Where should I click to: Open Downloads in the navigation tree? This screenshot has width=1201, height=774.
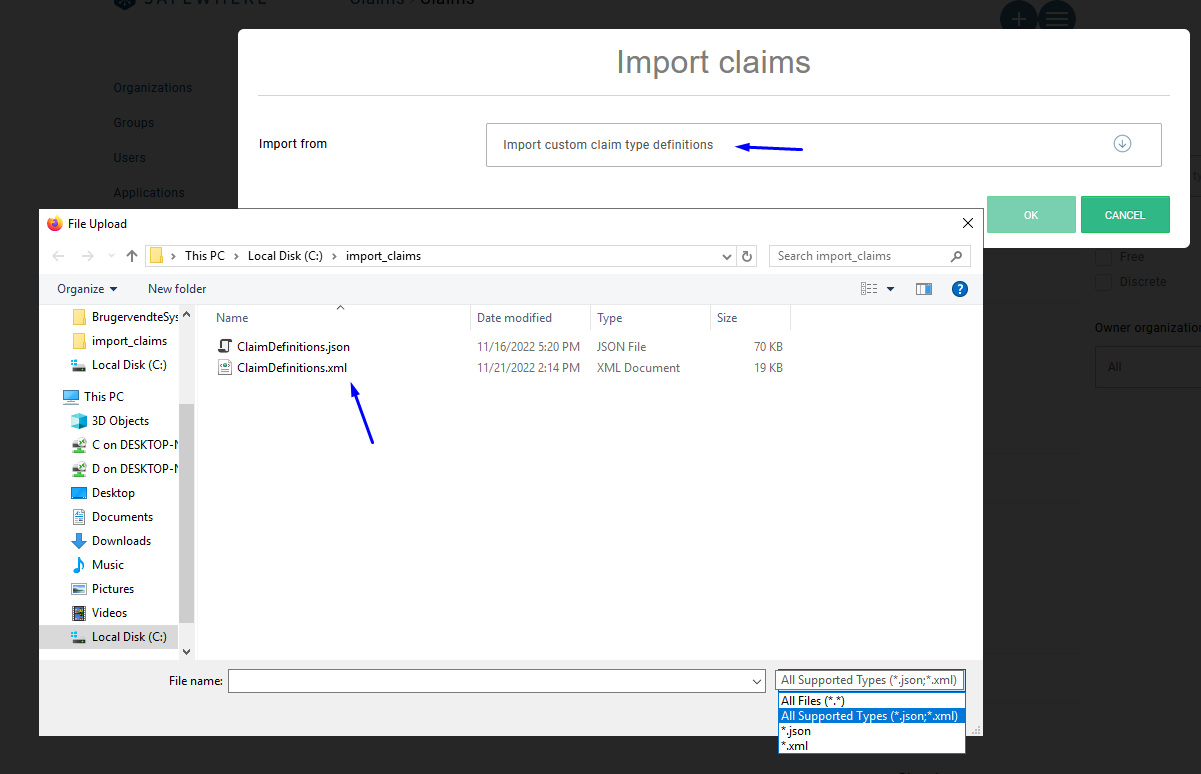(x=121, y=541)
